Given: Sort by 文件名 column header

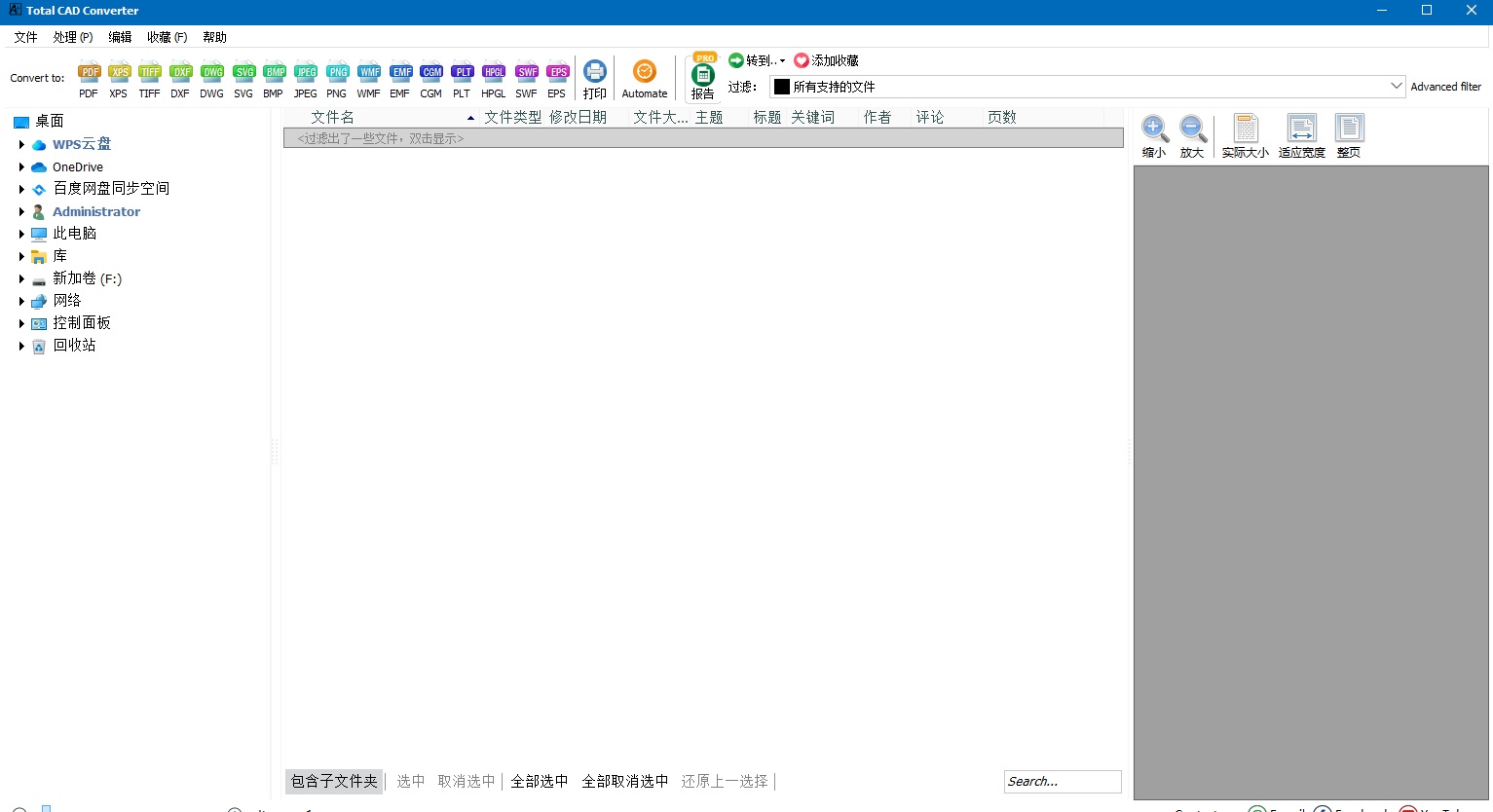Looking at the screenshot, I should 381,117.
